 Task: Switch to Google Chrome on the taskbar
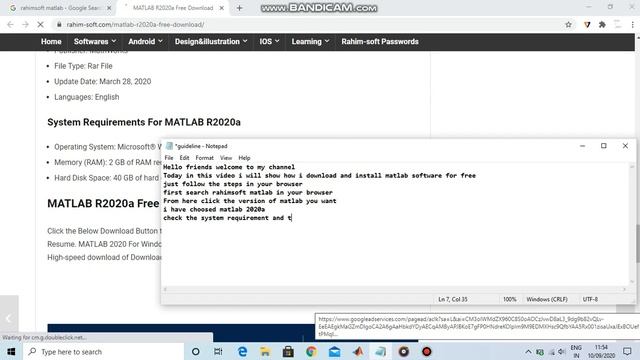[311, 352]
